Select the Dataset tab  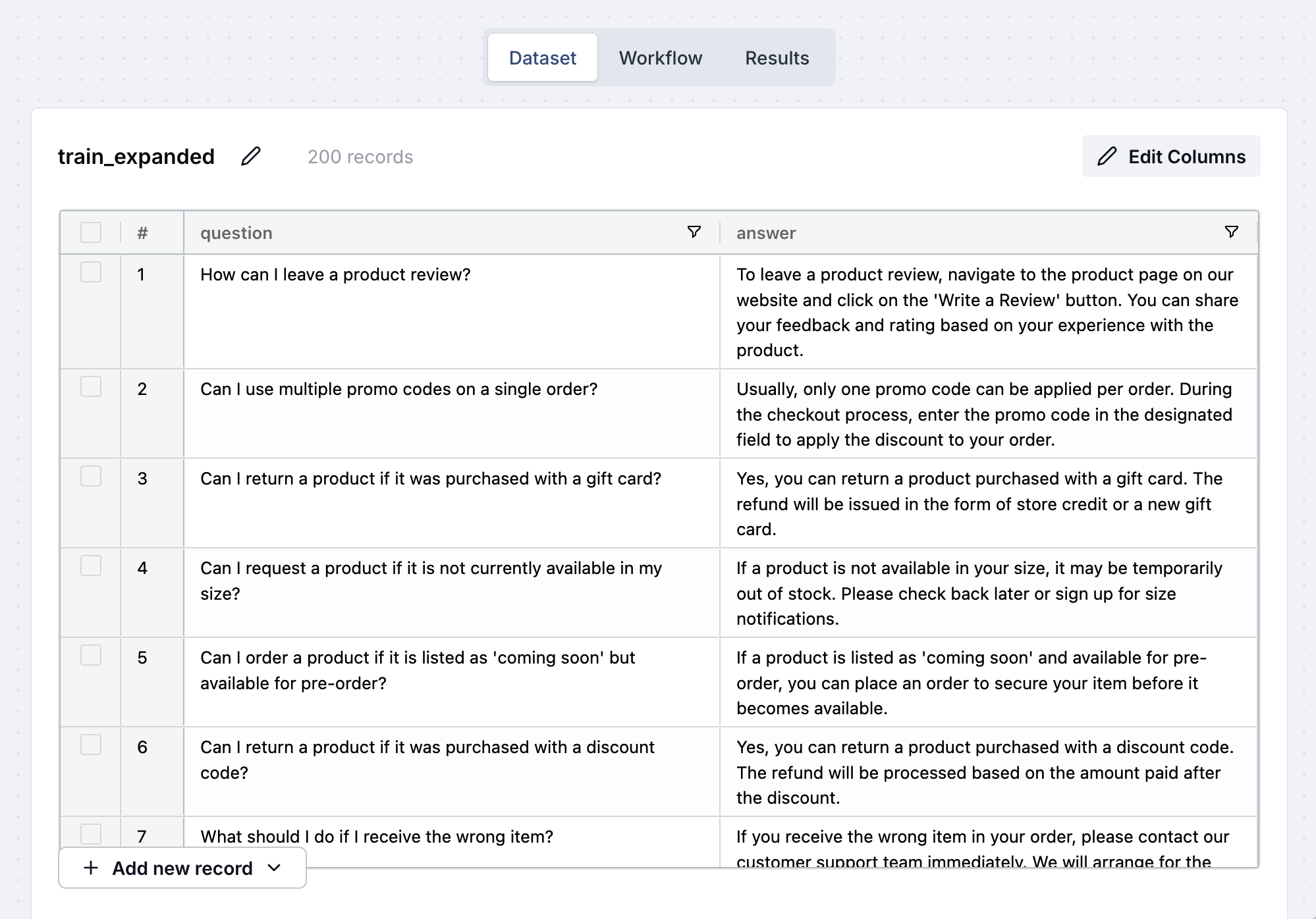coord(542,58)
